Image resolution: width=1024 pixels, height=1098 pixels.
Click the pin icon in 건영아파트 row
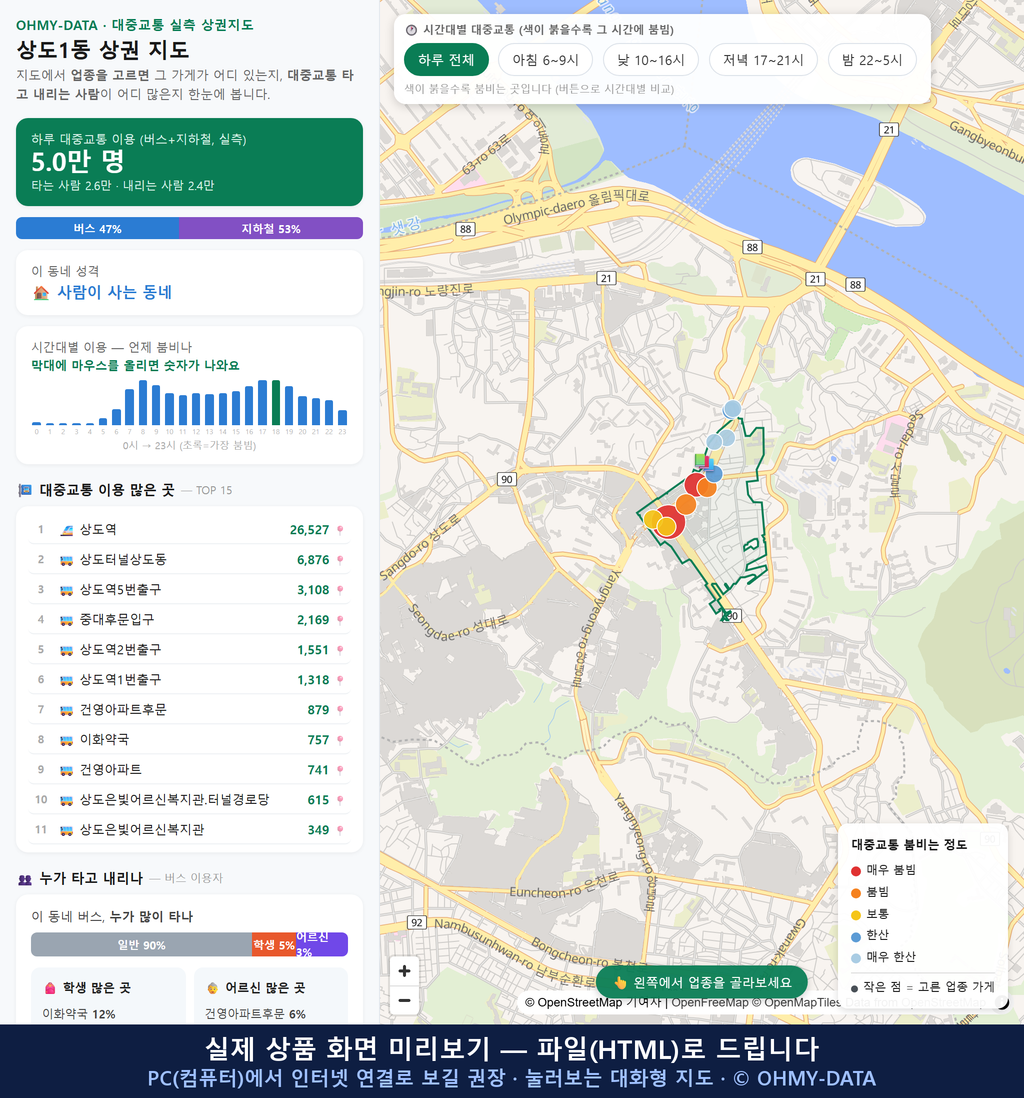point(340,770)
